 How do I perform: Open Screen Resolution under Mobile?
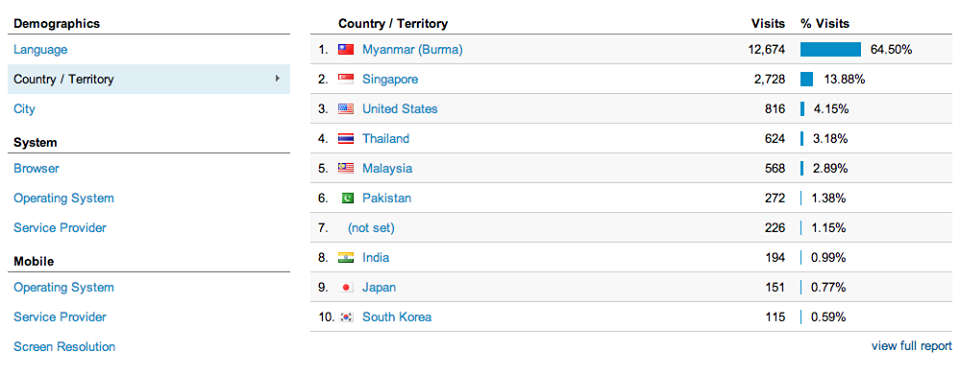pos(64,346)
